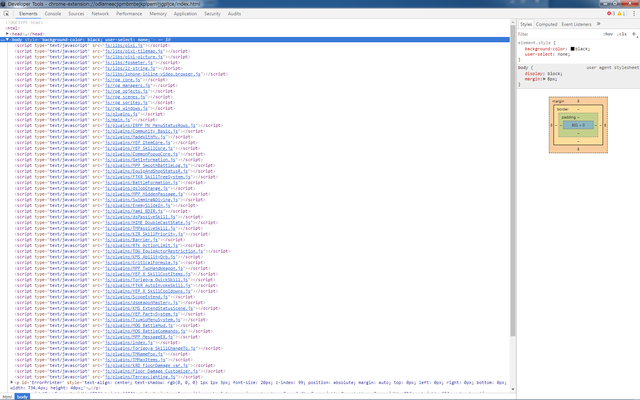This screenshot has height=400, width=640.
Task: Click the Styles Filter input field
Action: [x=558, y=34]
